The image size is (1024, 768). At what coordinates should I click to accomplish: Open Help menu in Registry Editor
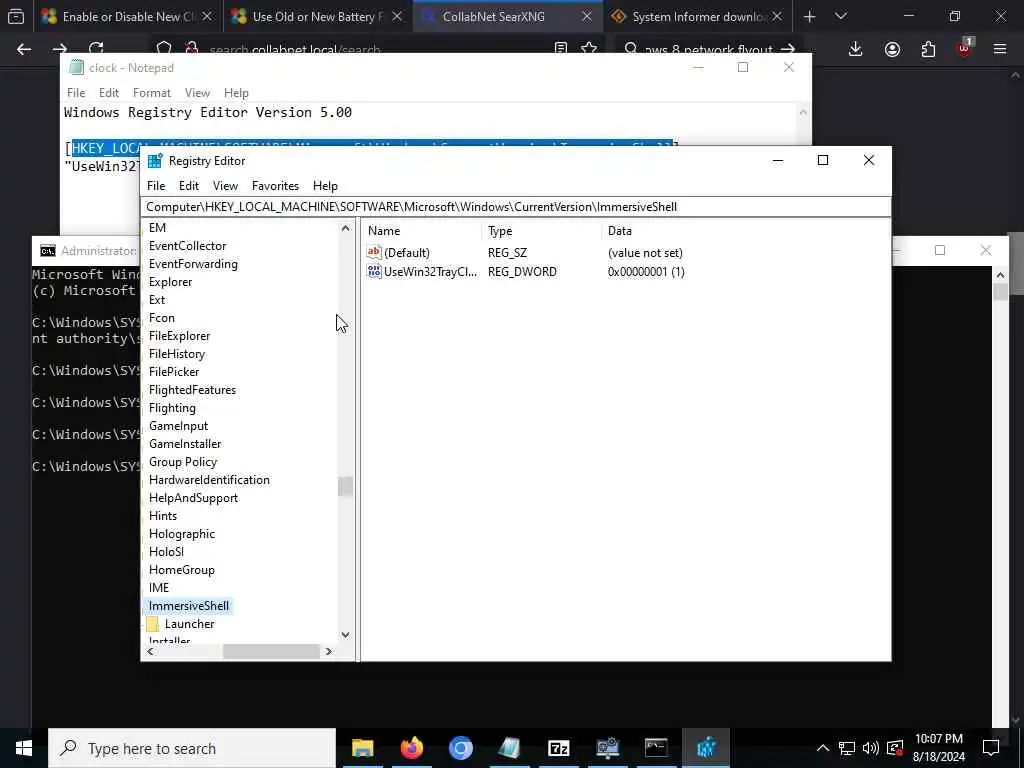(325, 186)
